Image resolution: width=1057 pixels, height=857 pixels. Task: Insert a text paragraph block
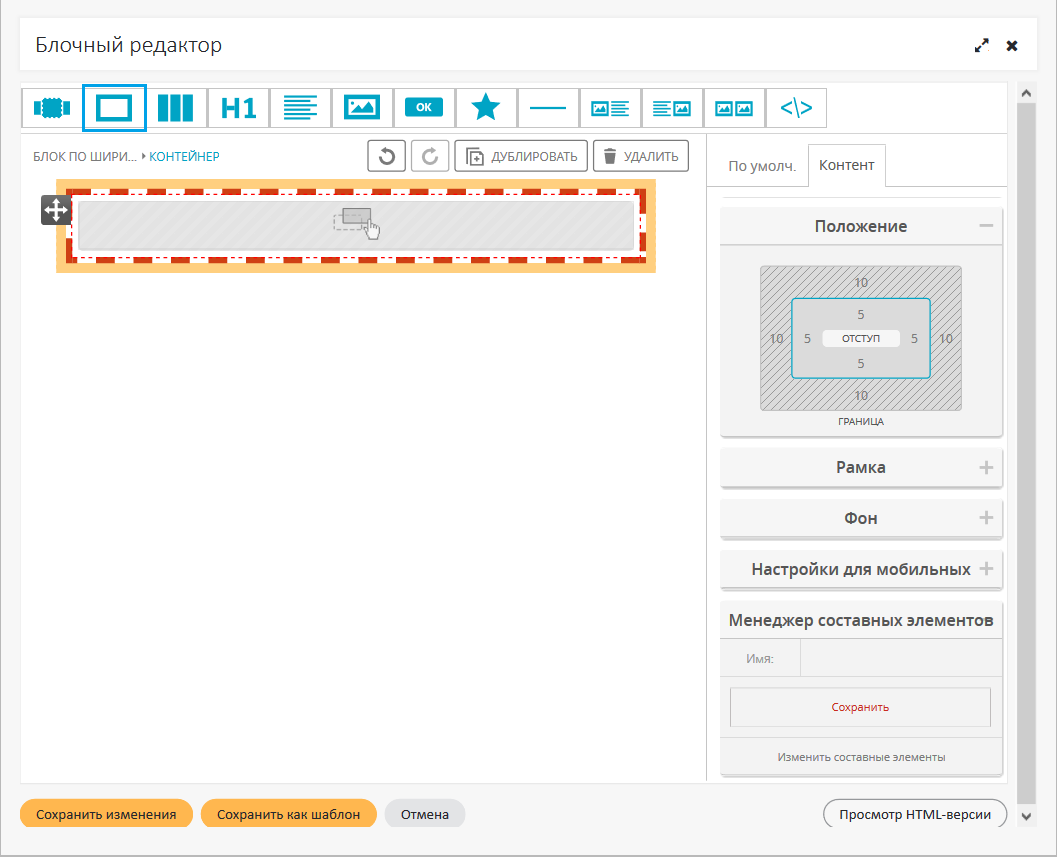pos(300,108)
